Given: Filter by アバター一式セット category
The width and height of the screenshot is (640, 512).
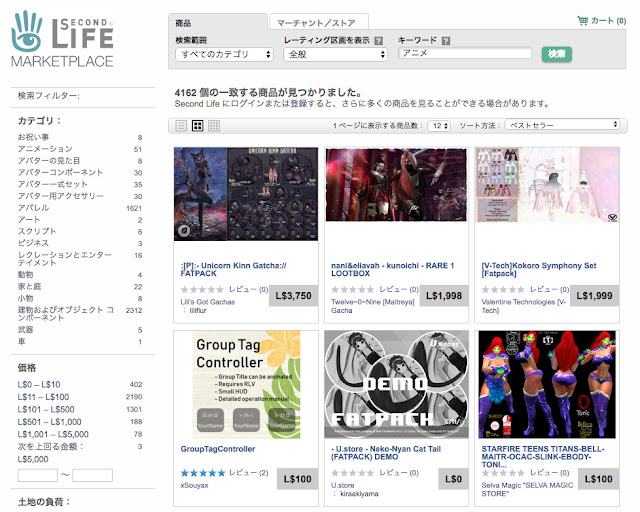Looking at the screenshot, I should click(x=53, y=185).
